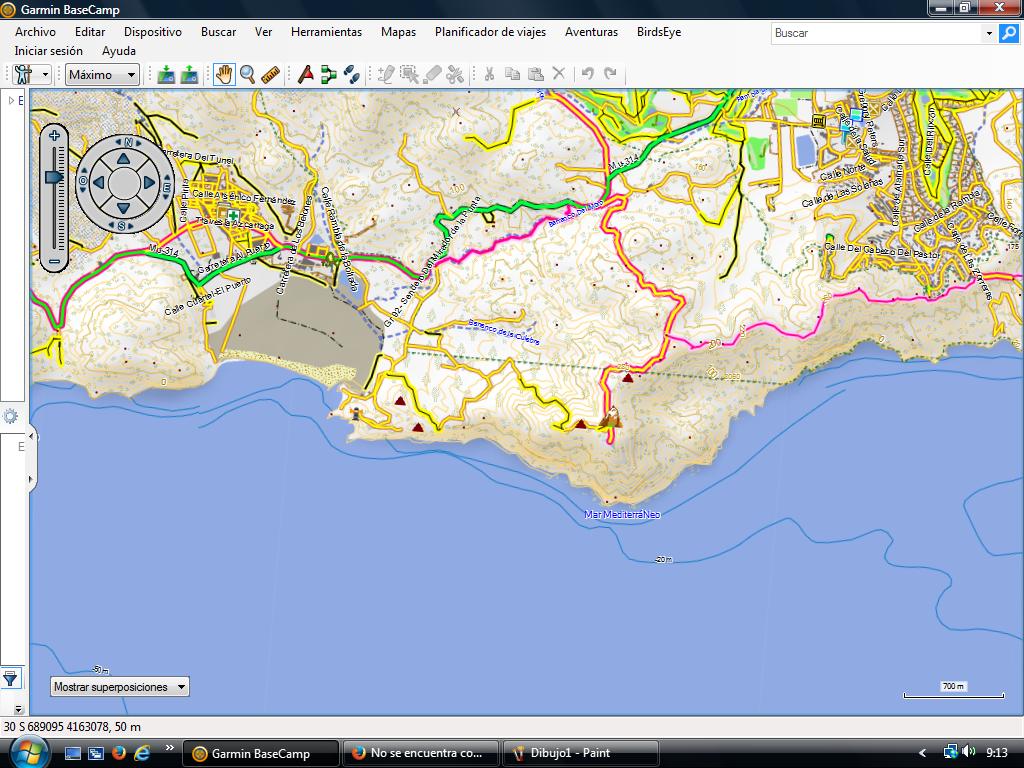Click the Redo arrow icon
1024x768 pixels.
tap(611, 73)
